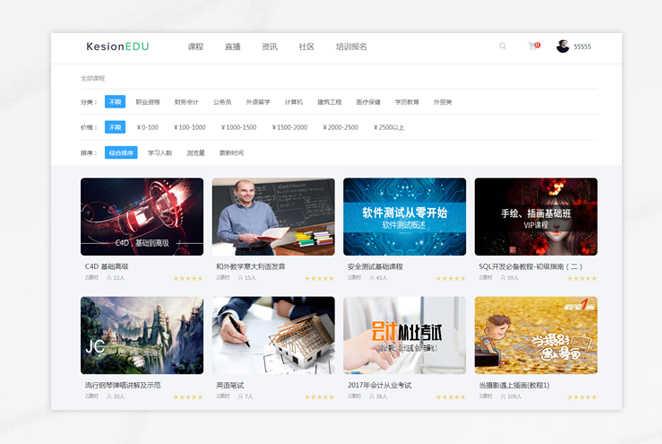This screenshot has width=662, height=444.
Task: Click the search magnifier icon in header
Action: click(x=503, y=46)
